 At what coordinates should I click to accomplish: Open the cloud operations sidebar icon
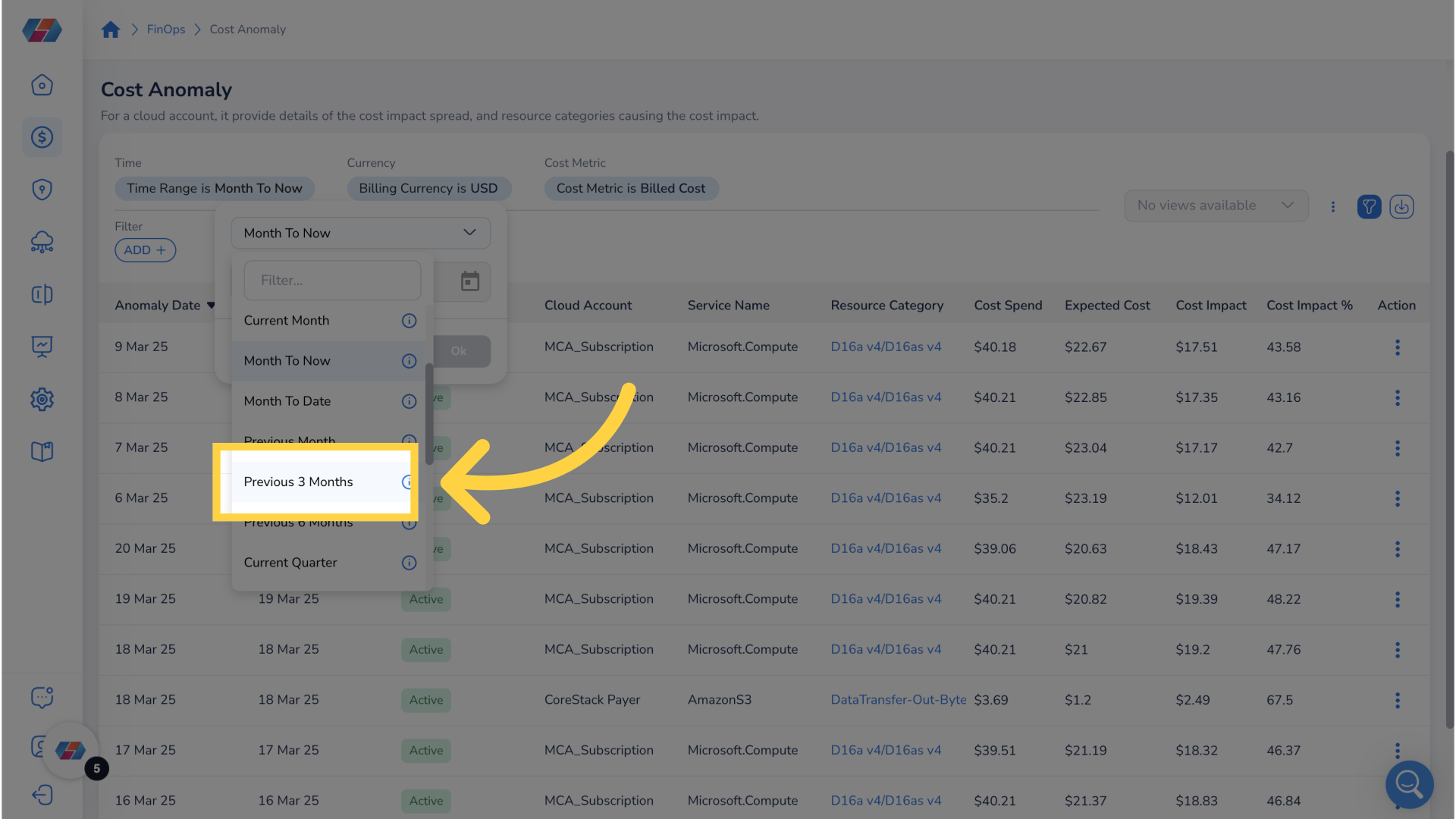click(42, 242)
